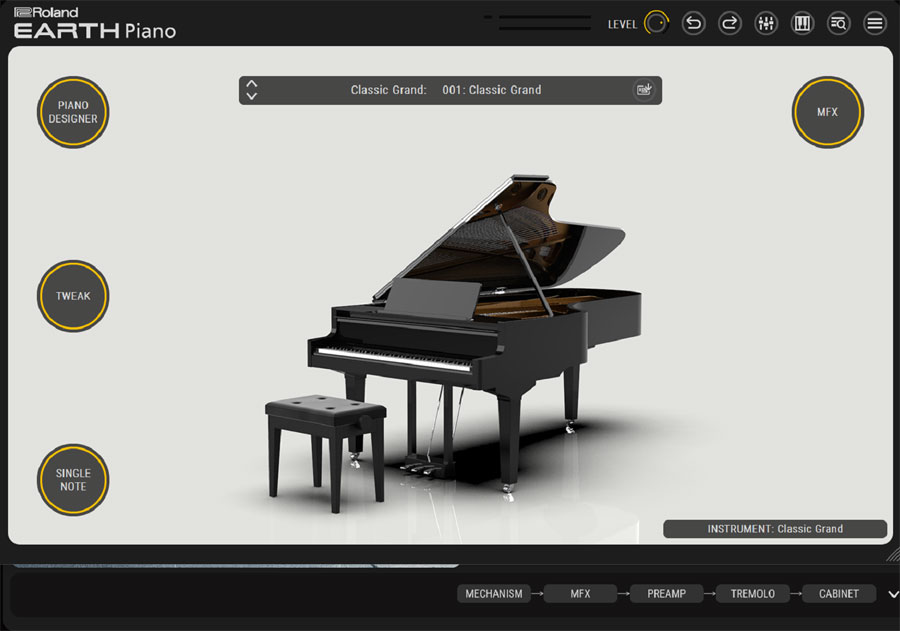Open the hamburger menu at top right
900x631 pixels.
874,22
